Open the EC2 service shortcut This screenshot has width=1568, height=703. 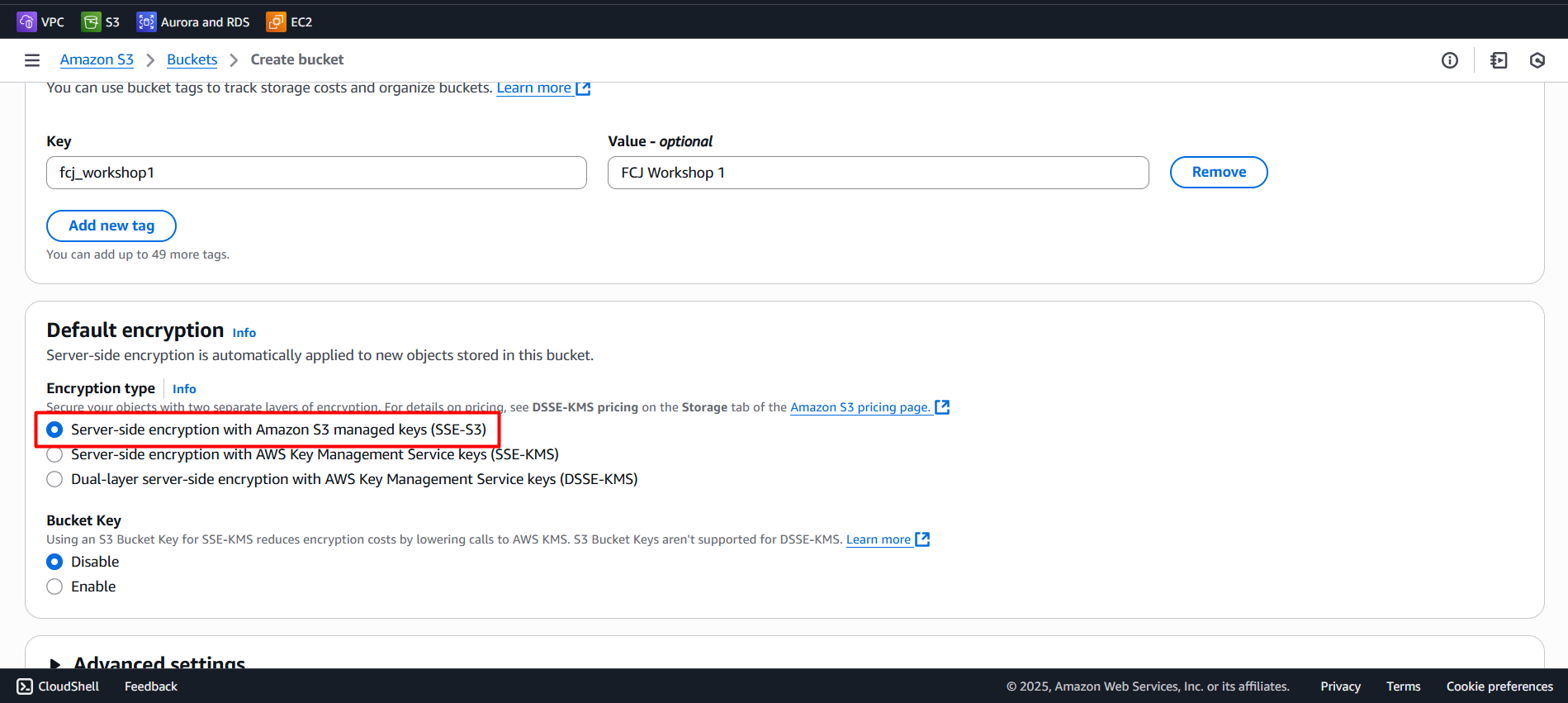[x=289, y=21]
